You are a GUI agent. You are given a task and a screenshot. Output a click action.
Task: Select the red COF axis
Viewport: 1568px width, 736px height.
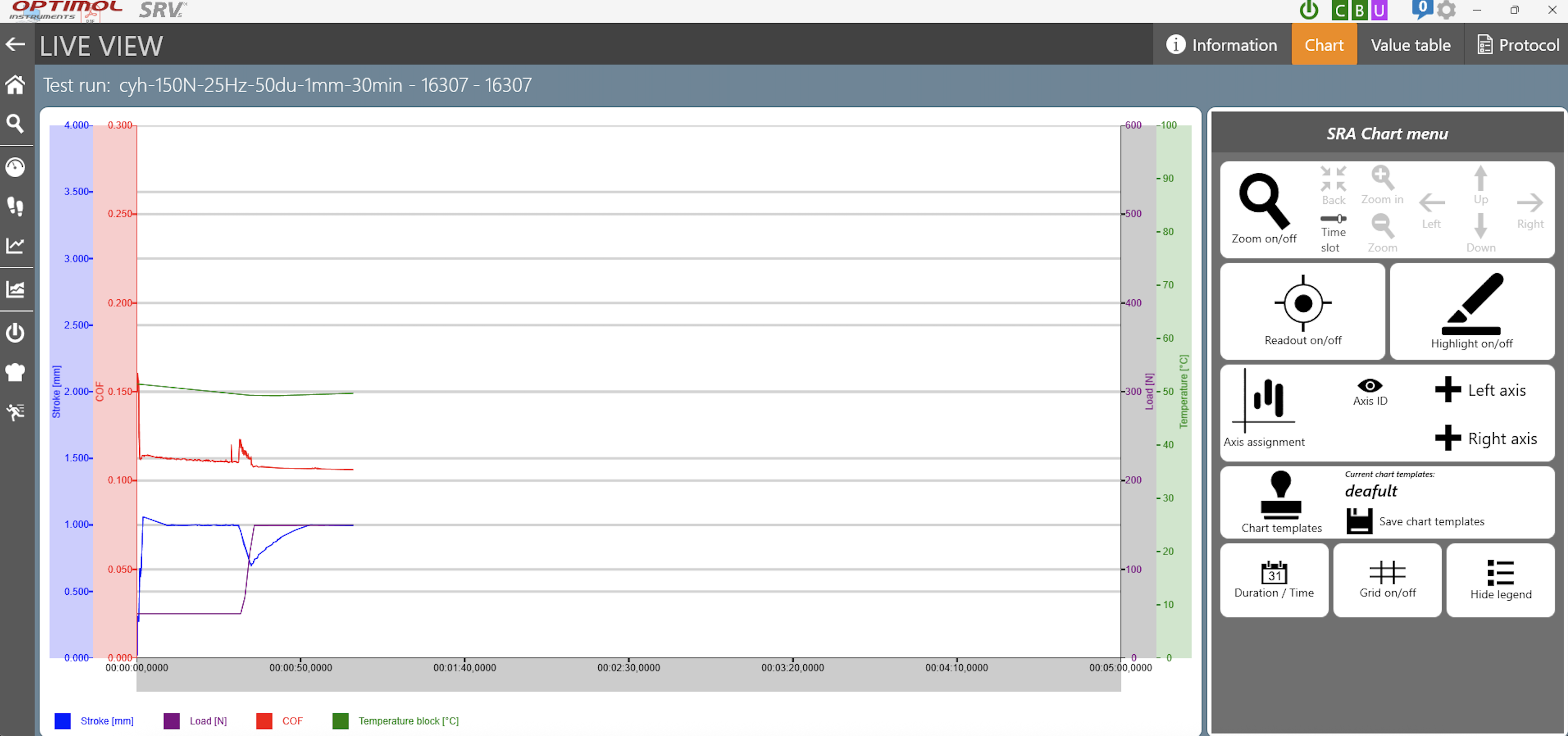[x=115, y=391]
